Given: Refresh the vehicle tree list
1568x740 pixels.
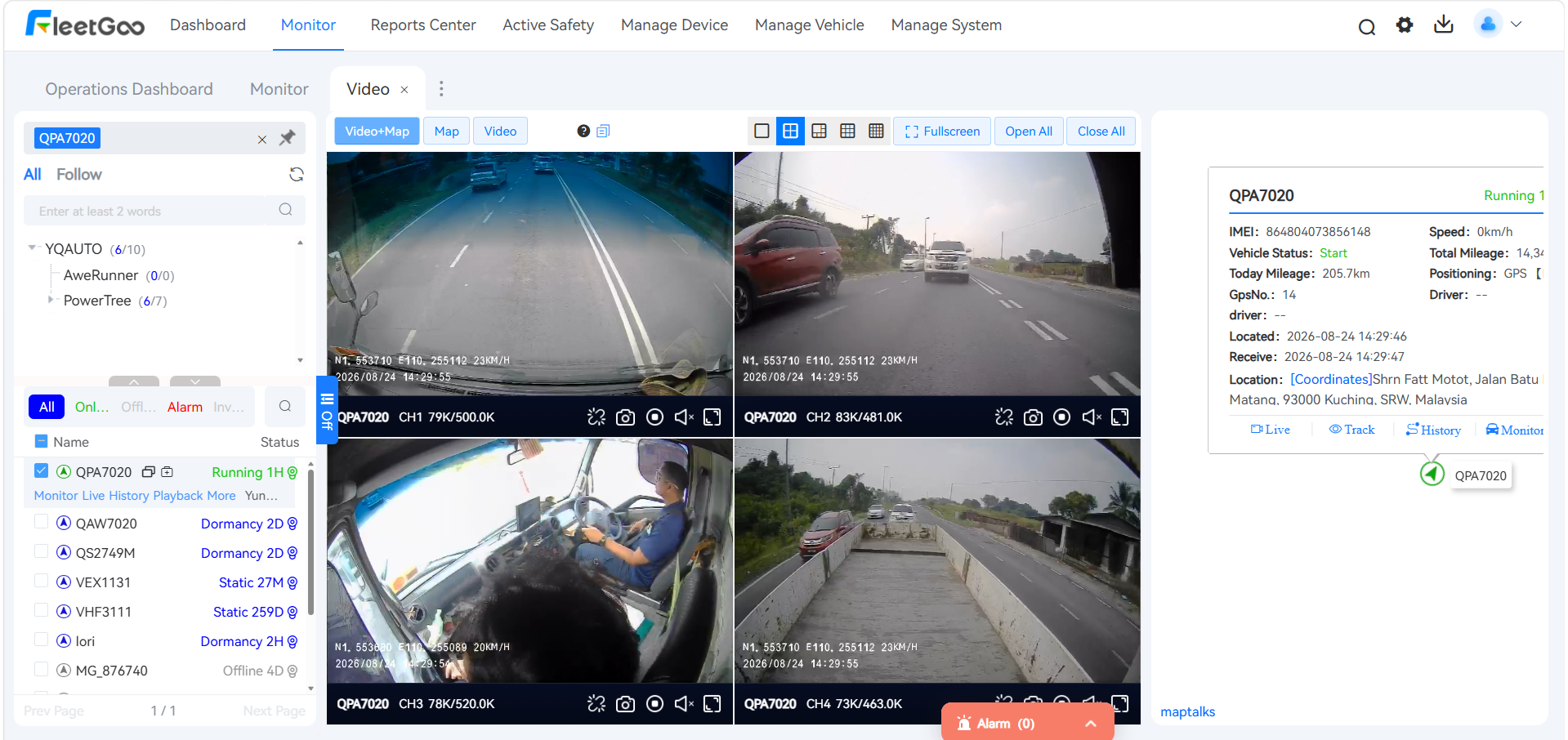Looking at the screenshot, I should click(297, 174).
